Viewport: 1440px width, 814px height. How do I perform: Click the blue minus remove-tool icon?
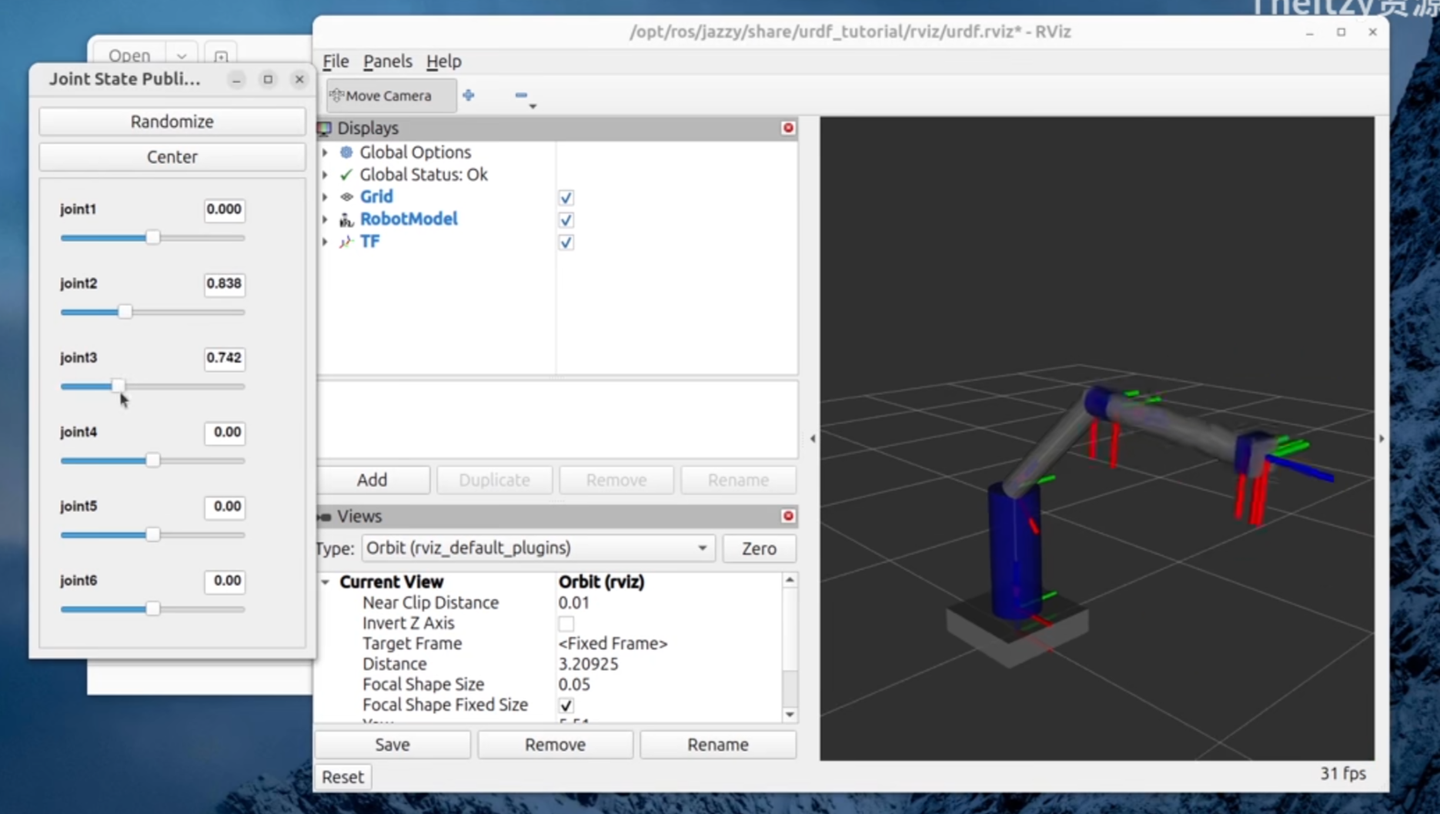(521, 95)
